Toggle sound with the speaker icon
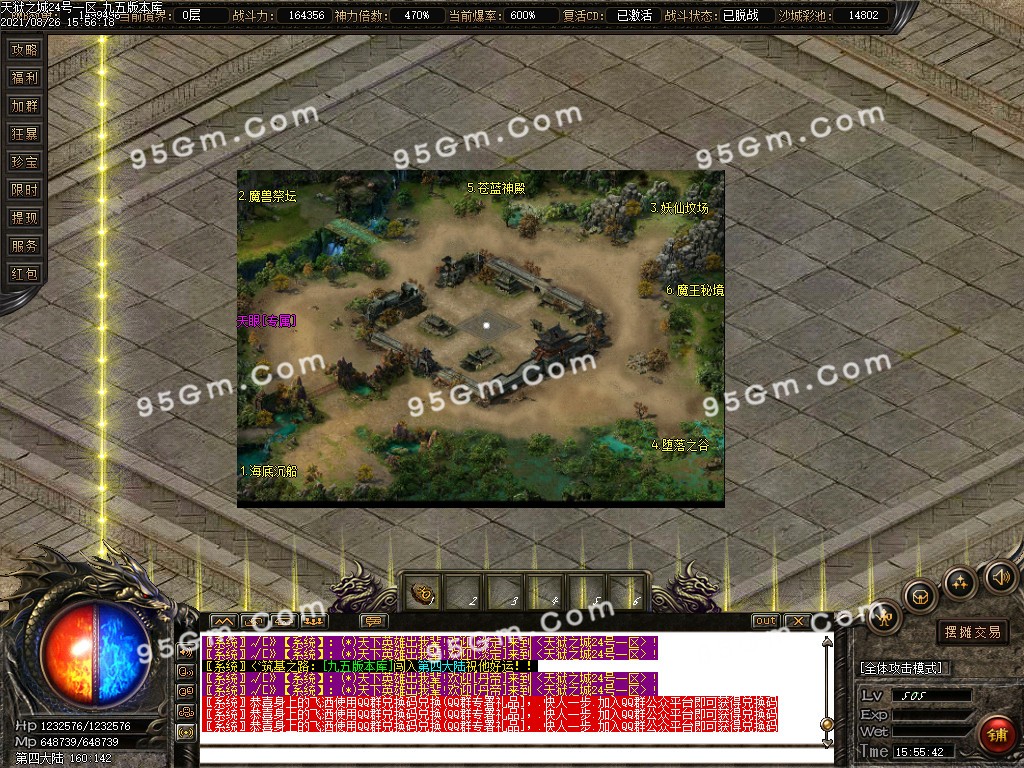 [1000, 577]
